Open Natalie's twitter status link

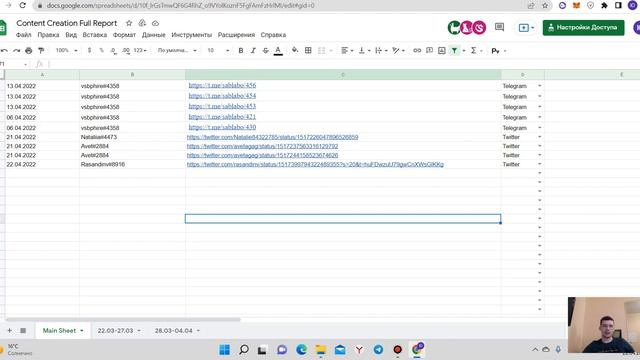click(x=273, y=137)
